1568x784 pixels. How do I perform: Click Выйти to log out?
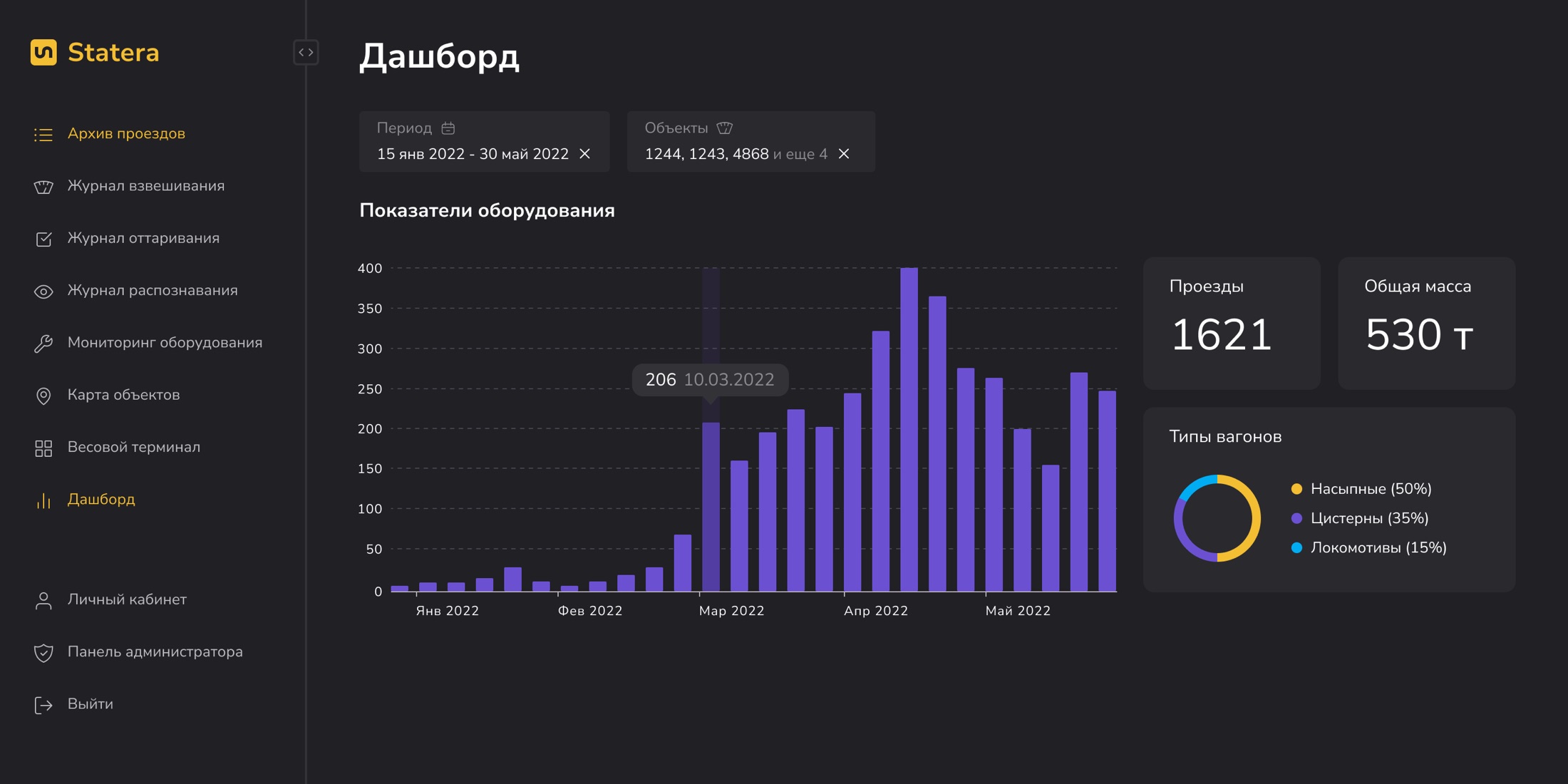pyautogui.click(x=91, y=704)
